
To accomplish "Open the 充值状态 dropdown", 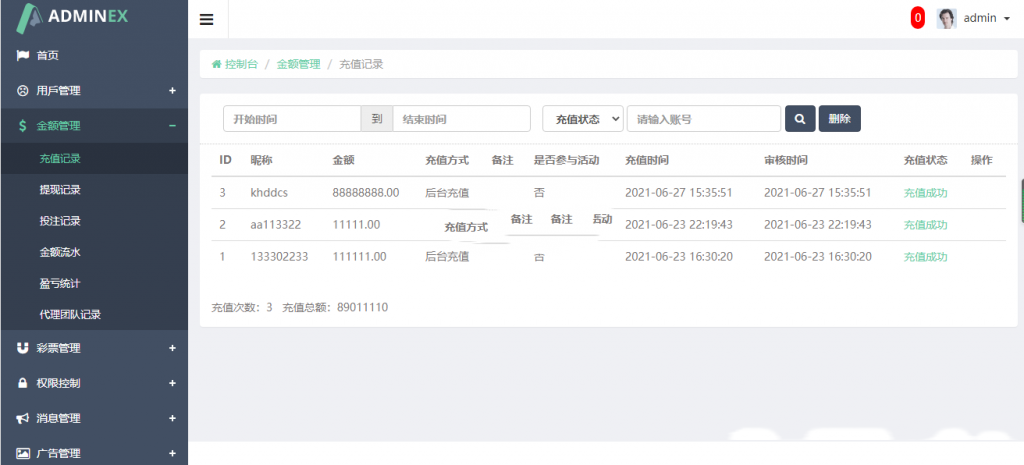I will coord(583,119).
